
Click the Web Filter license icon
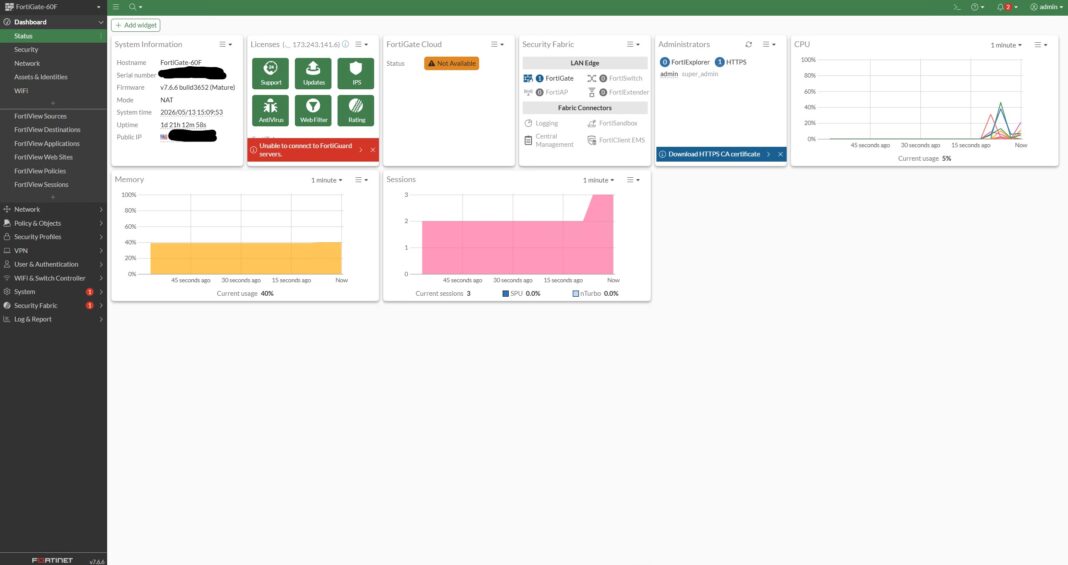click(x=313, y=110)
